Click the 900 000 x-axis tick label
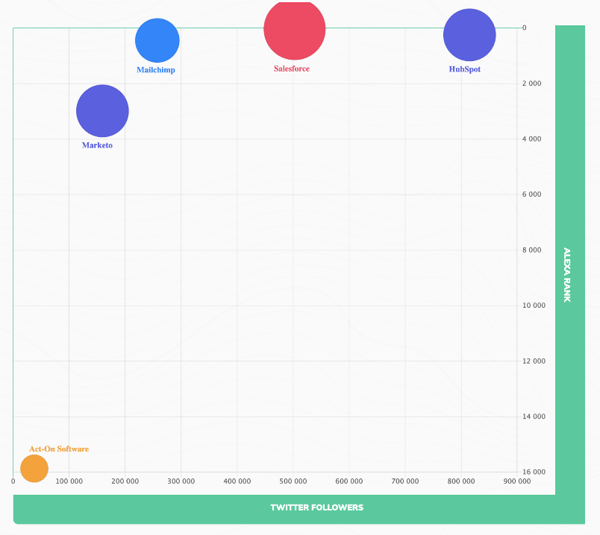 tap(517, 482)
